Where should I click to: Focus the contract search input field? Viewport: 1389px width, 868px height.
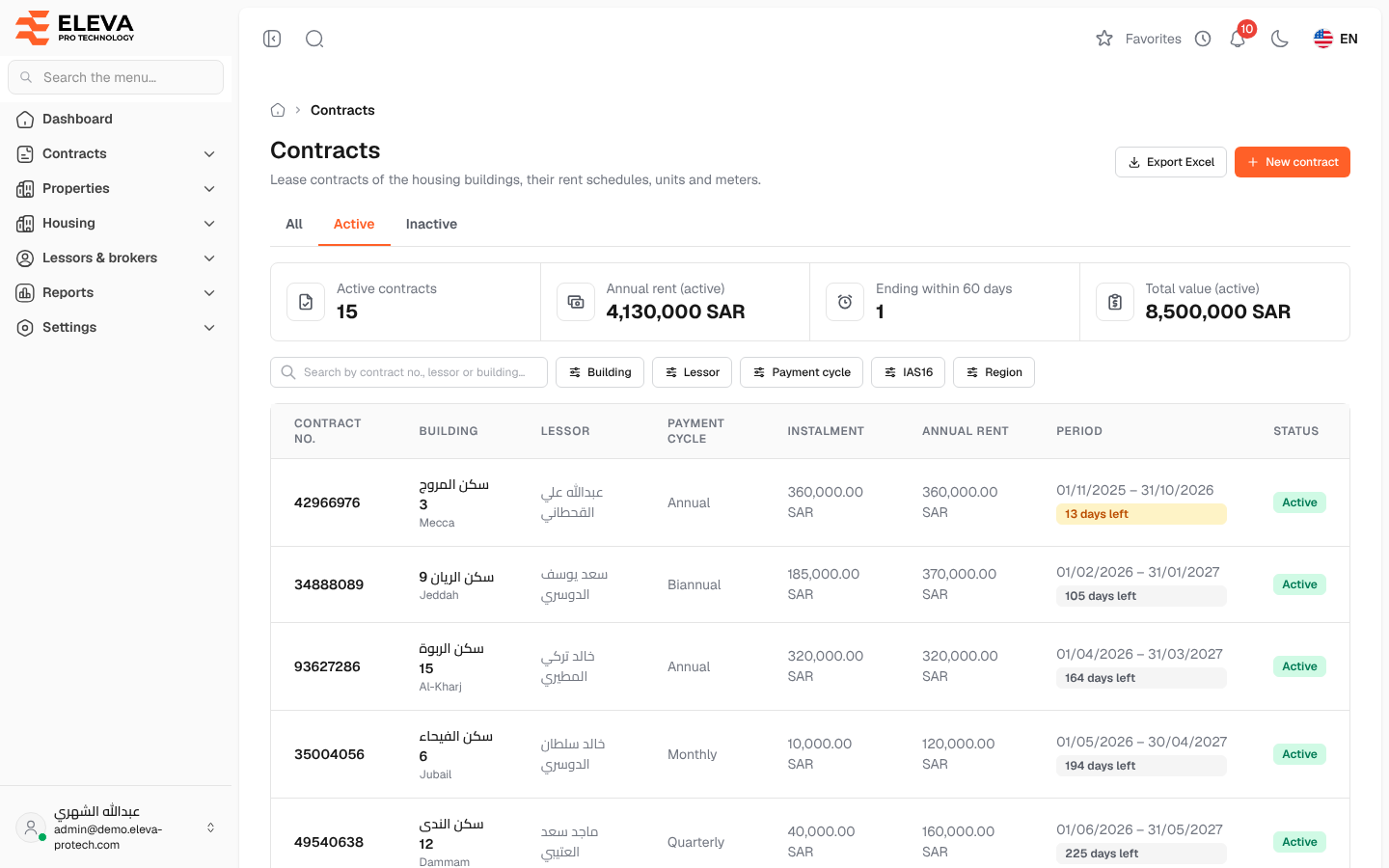(409, 372)
